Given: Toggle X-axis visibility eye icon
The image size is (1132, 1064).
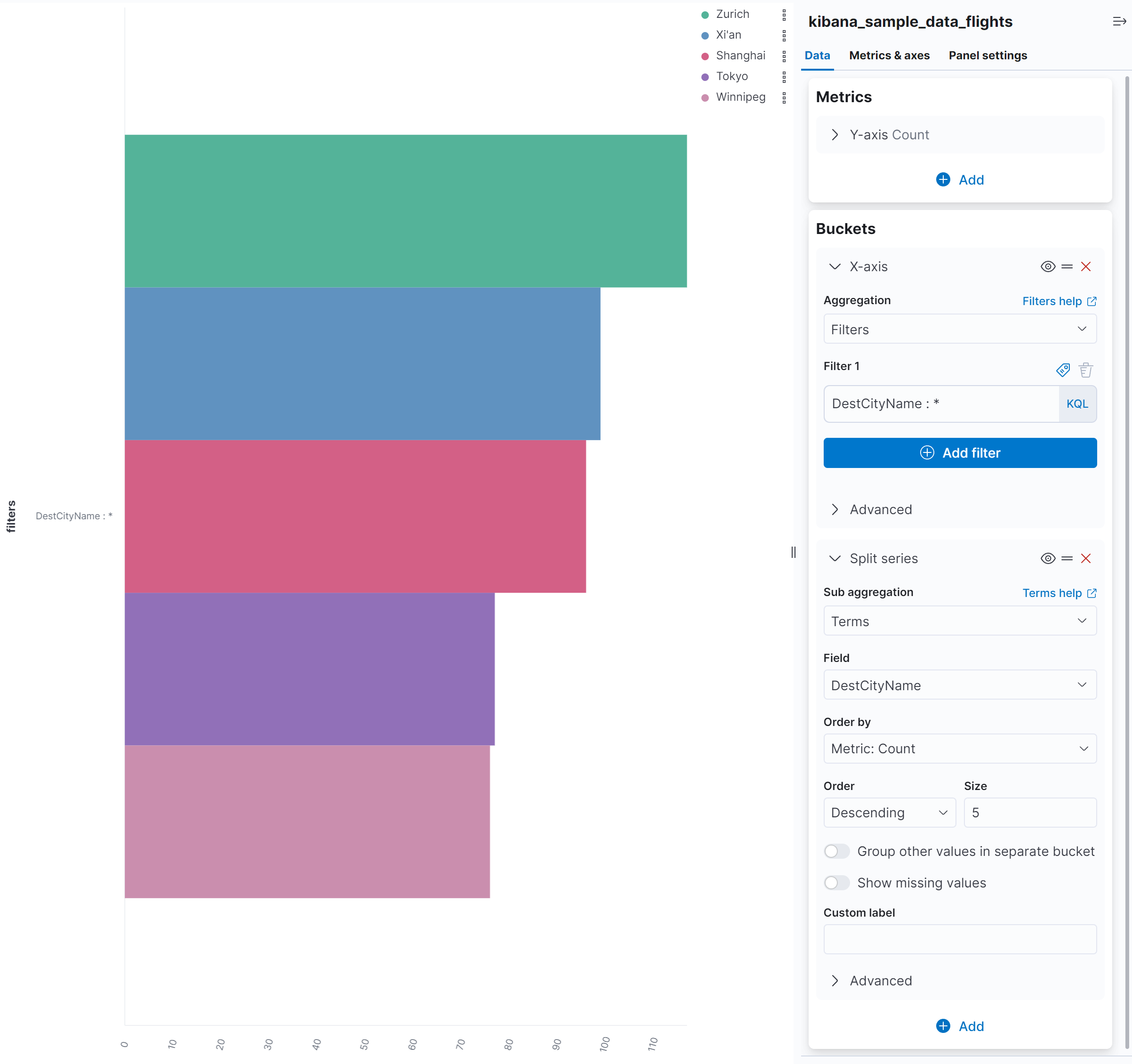Looking at the screenshot, I should 1047,266.
